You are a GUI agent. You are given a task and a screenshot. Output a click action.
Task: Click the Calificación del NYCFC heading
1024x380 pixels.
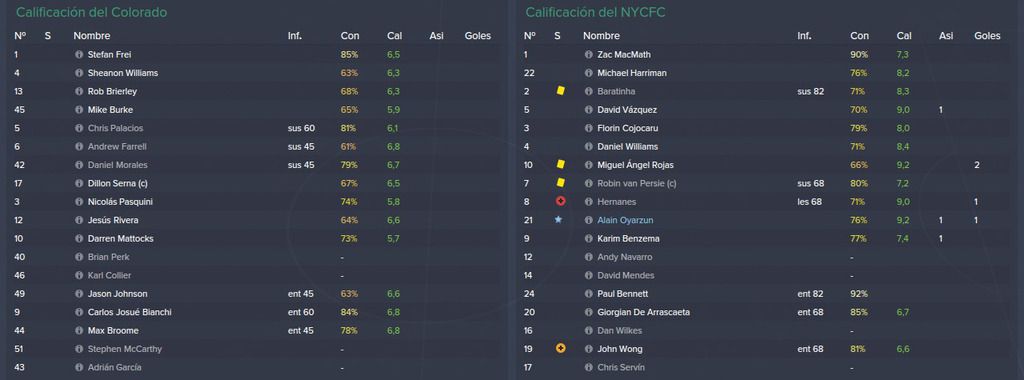(596, 12)
